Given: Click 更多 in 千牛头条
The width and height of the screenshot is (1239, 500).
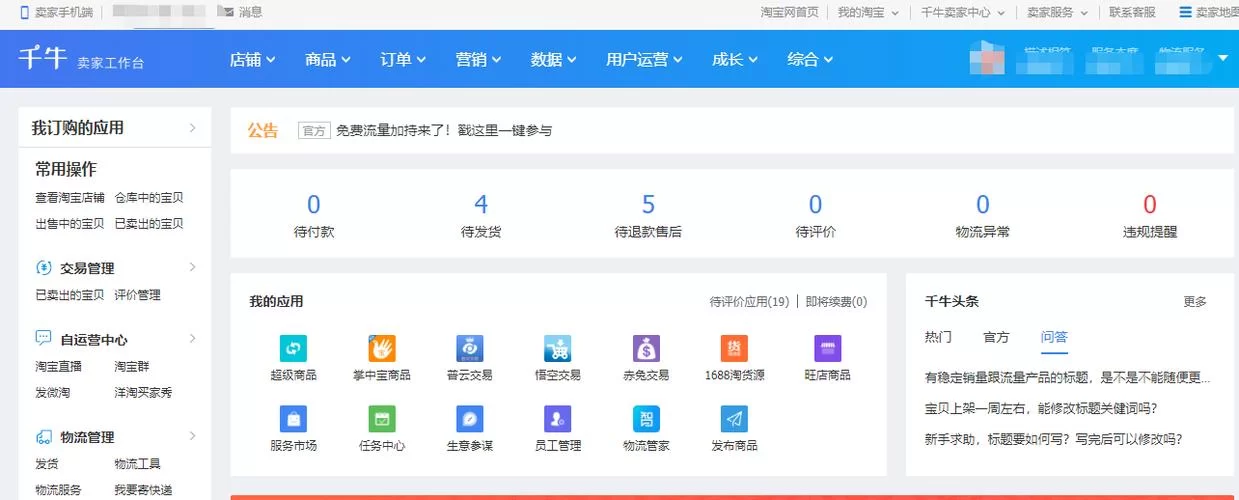Looking at the screenshot, I should (1195, 301).
